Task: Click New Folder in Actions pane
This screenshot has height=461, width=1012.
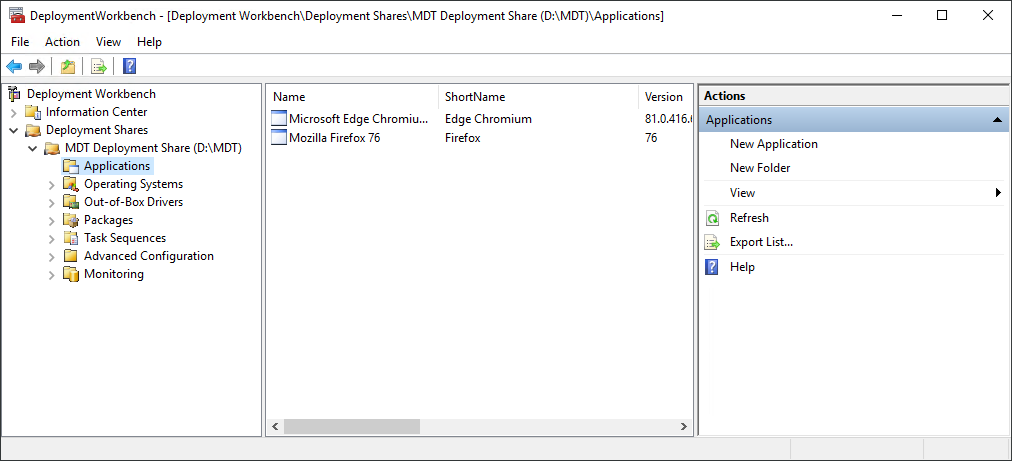Action: point(760,168)
